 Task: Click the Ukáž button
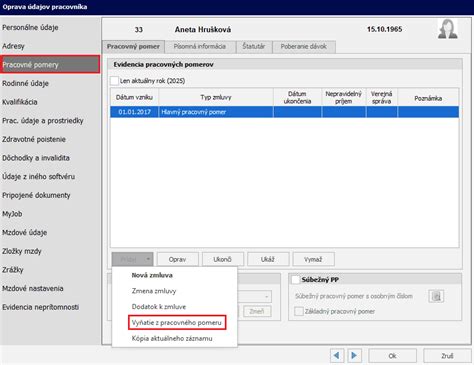[268, 259]
